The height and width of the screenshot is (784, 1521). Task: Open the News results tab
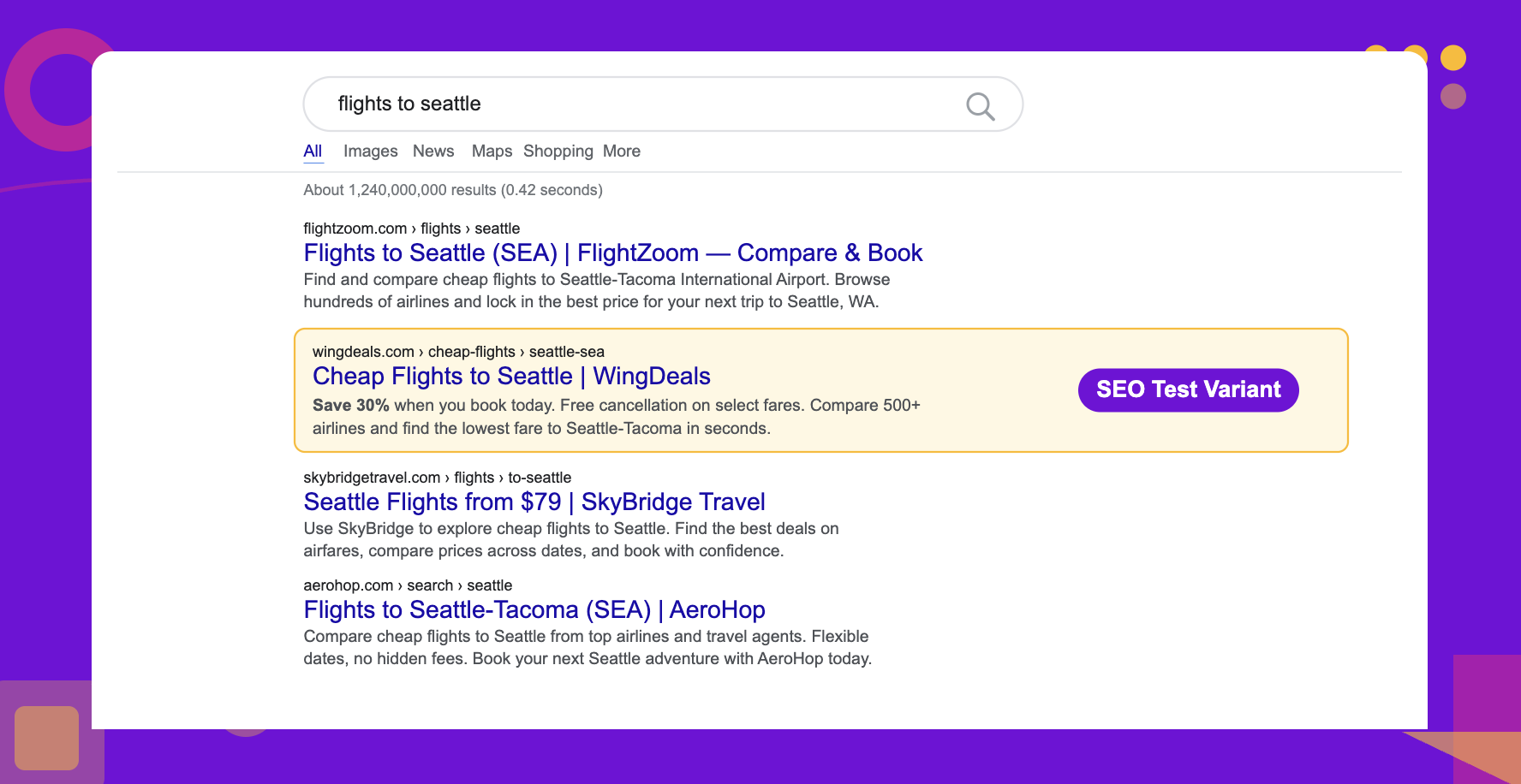tap(433, 151)
